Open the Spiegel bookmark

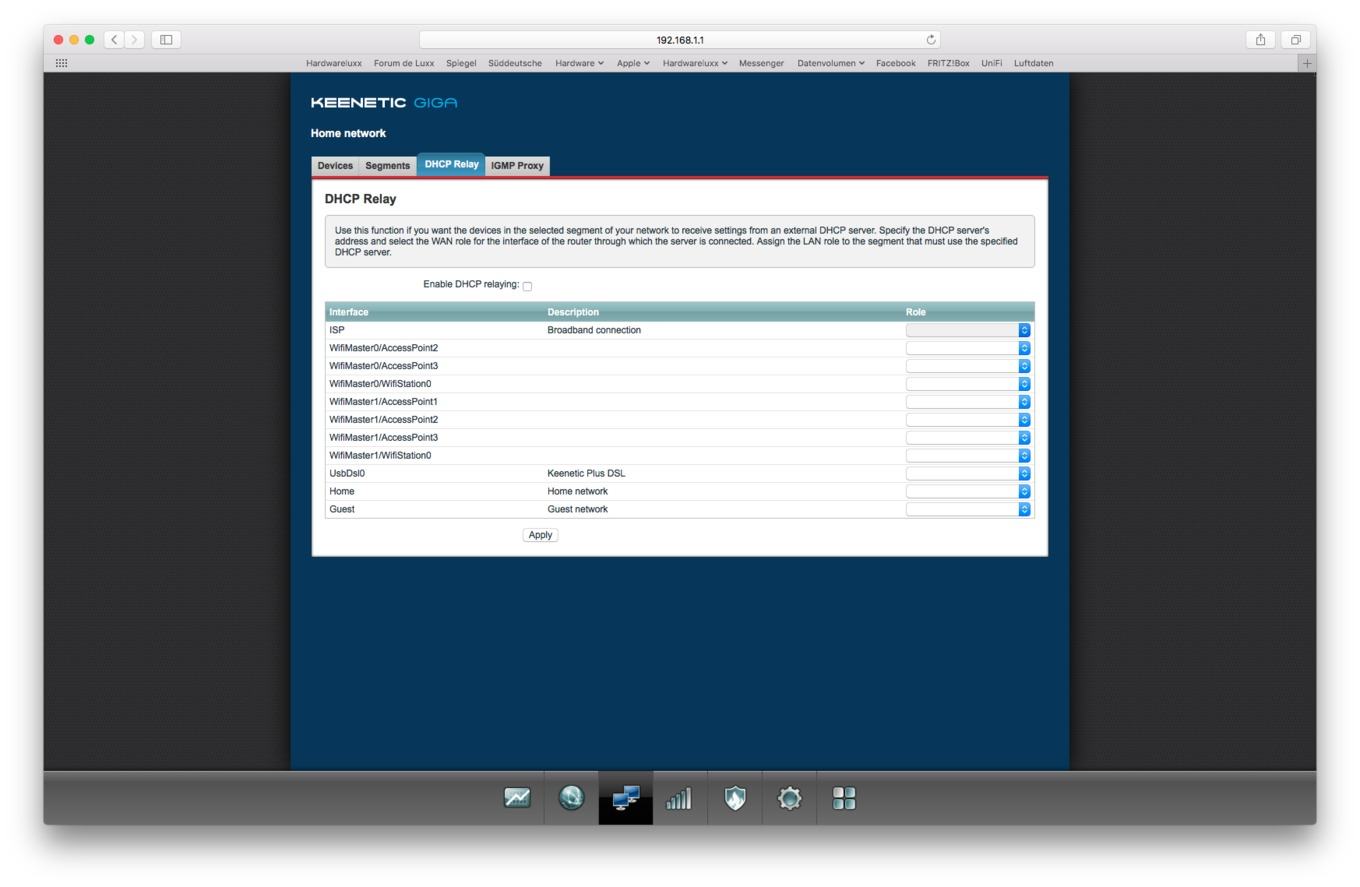click(461, 63)
